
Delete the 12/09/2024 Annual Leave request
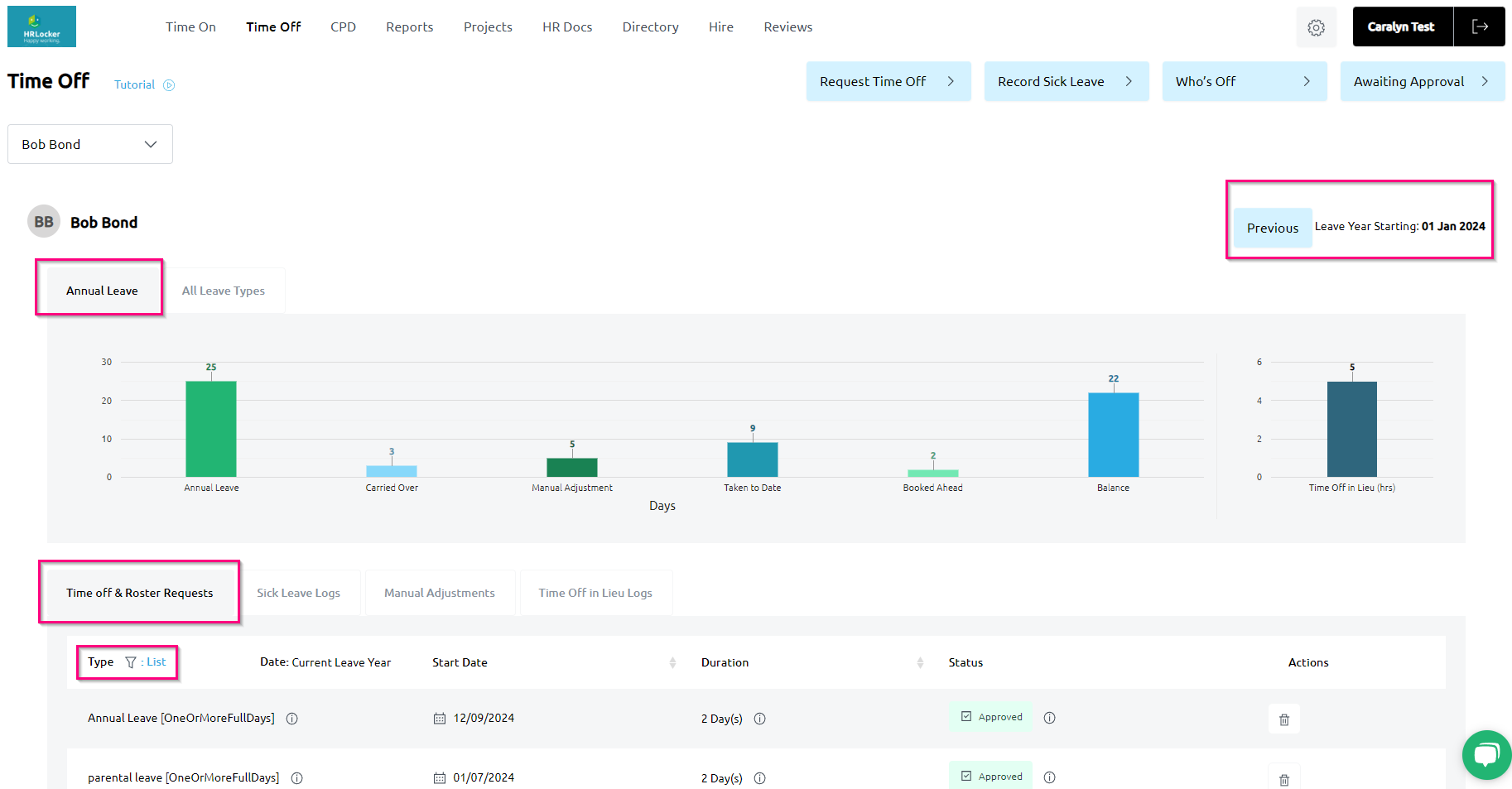pyautogui.click(x=1283, y=719)
